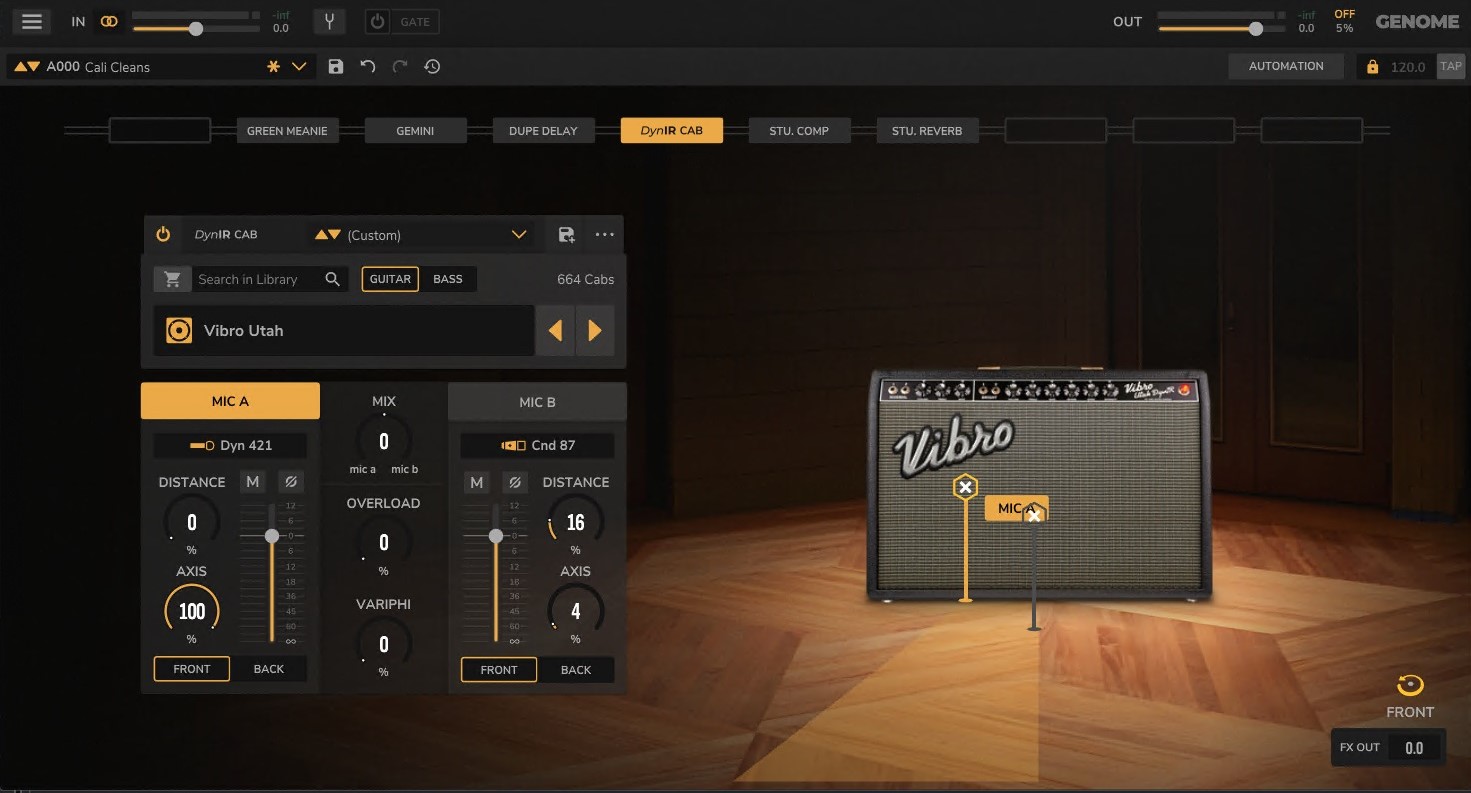Open the hamburger main menu
This screenshot has width=1471, height=793.
click(x=32, y=21)
